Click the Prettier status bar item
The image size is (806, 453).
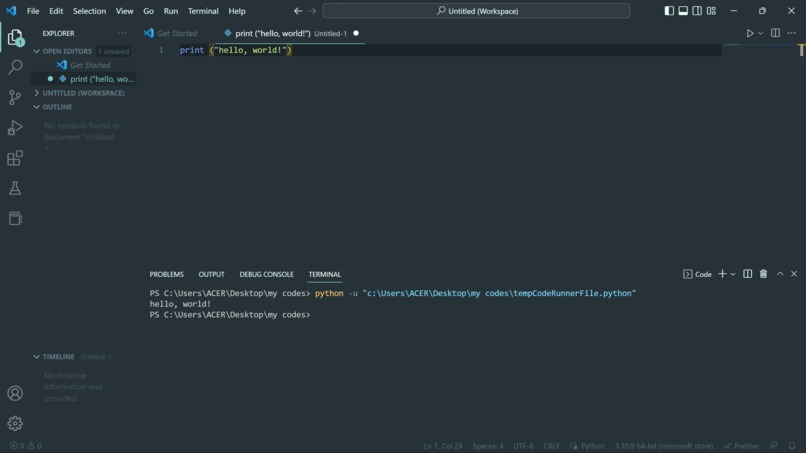pos(741,446)
